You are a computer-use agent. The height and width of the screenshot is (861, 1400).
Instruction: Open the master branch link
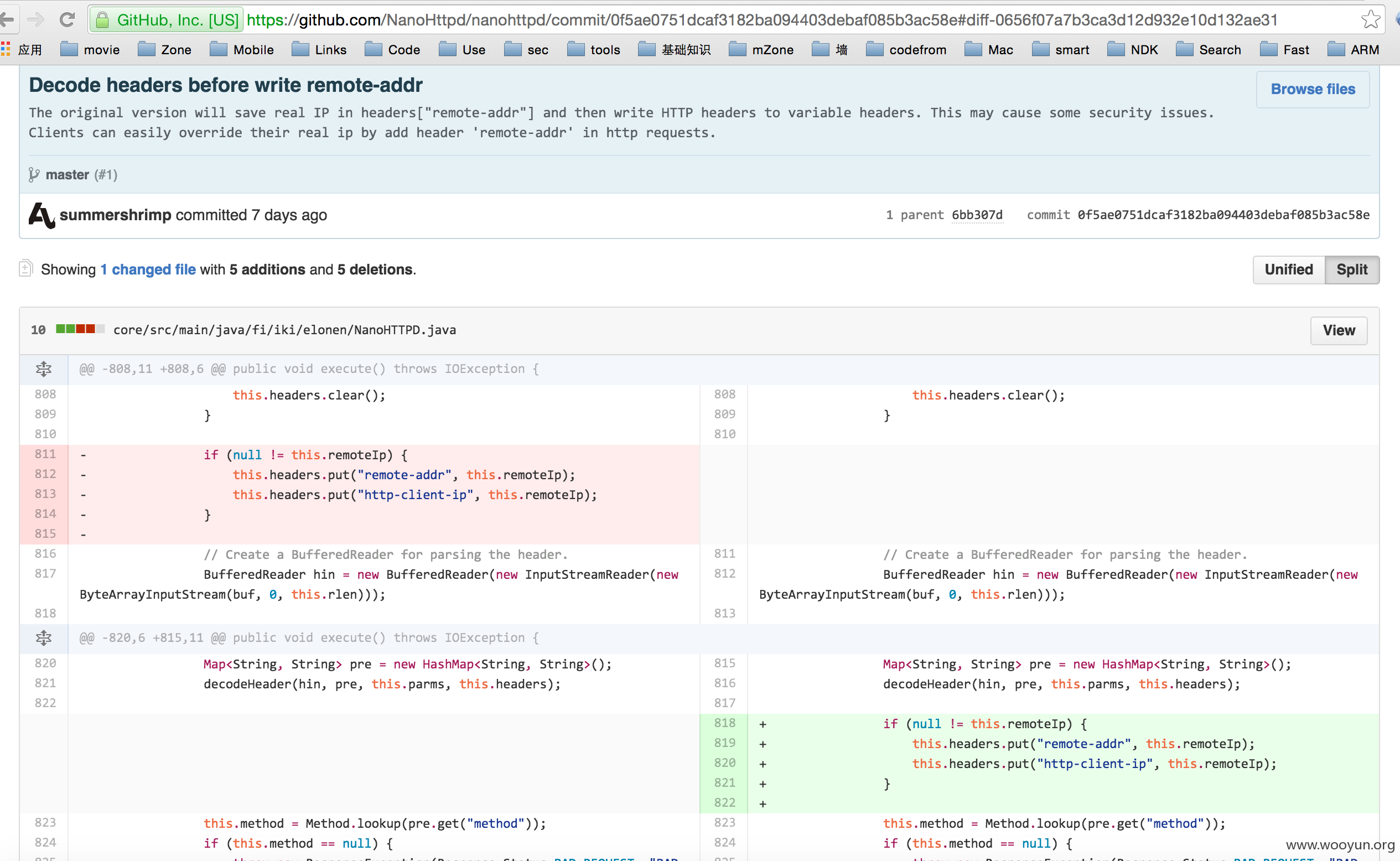coord(67,175)
